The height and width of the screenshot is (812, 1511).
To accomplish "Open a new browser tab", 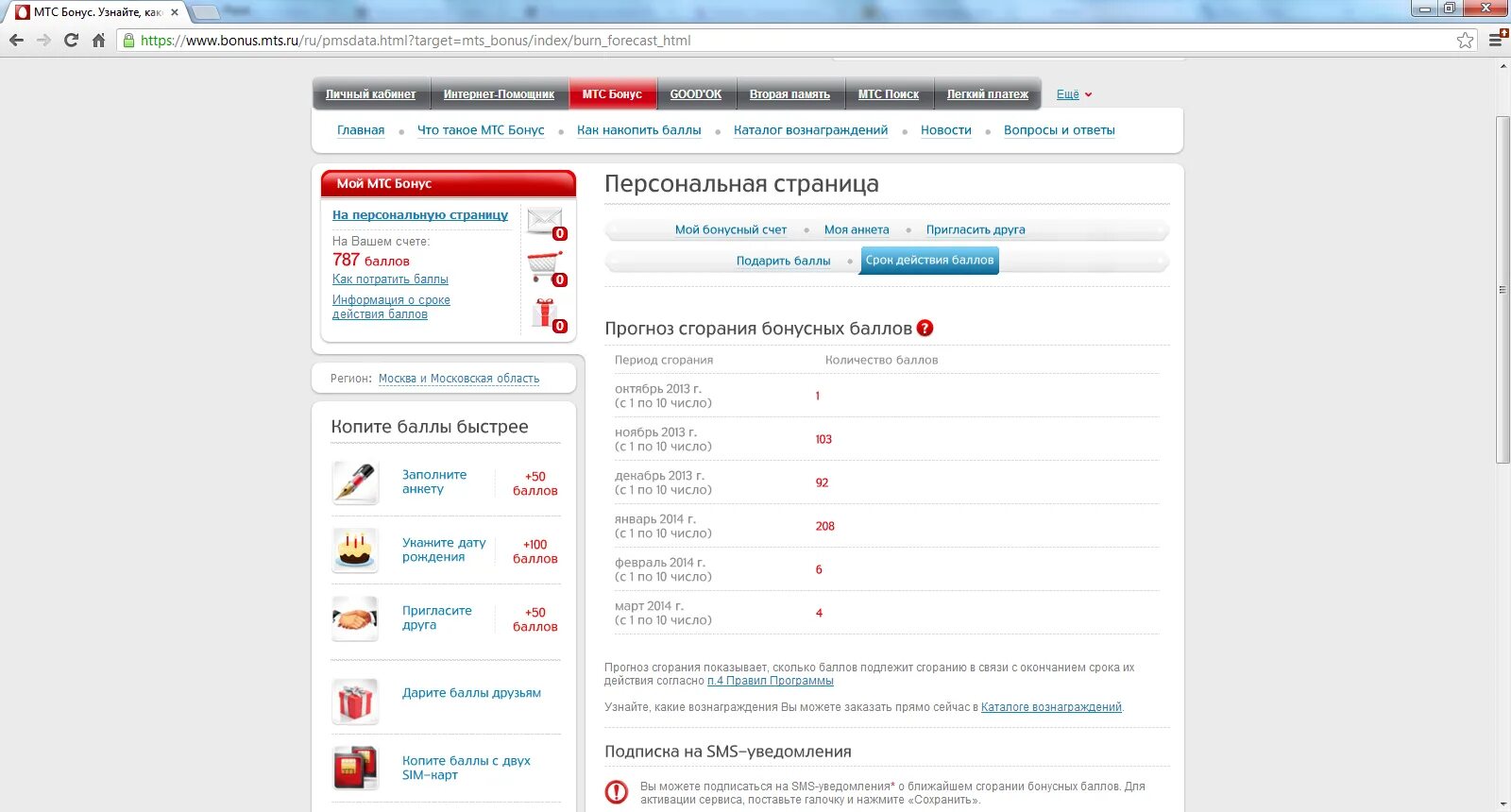I will (x=205, y=12).
